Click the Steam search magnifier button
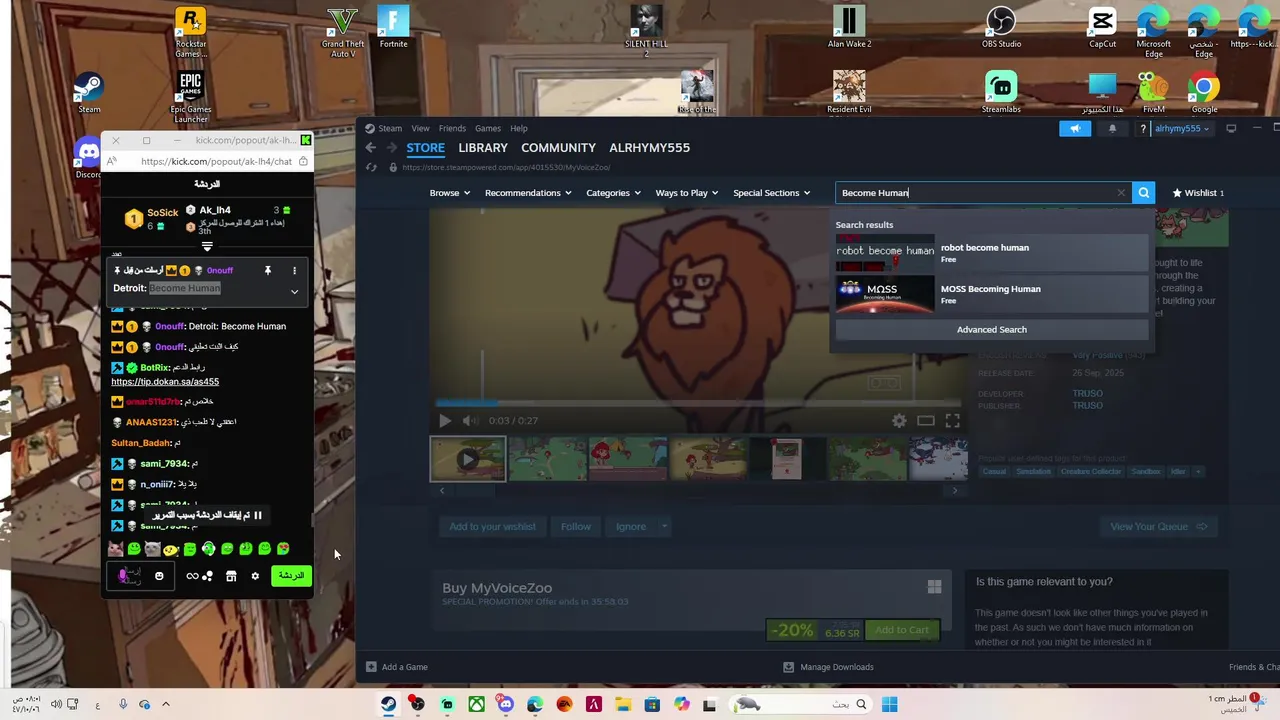This screenshot has width=1280, height=720. click(1143, 193)
